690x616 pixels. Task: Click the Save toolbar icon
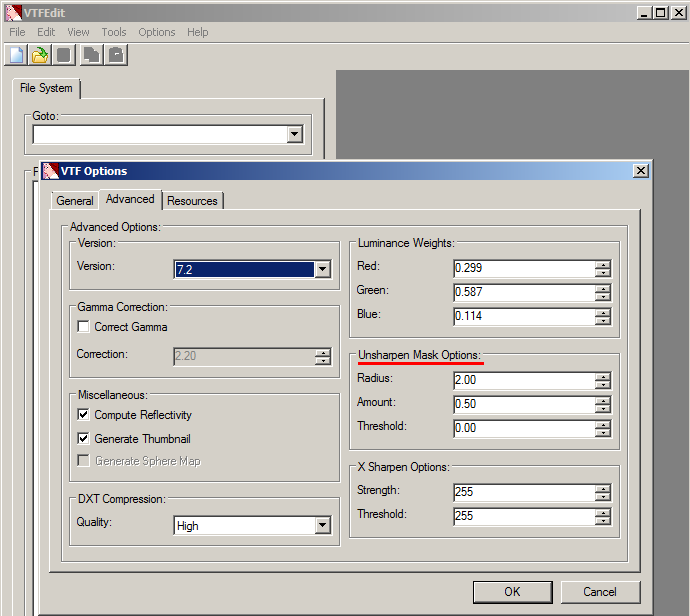(64, 55)
